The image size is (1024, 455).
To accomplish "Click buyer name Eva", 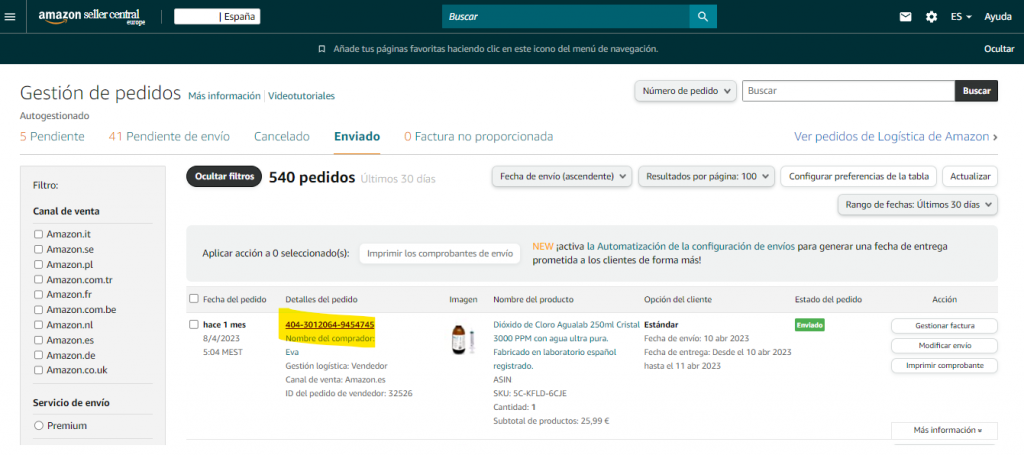I will click(x=292, y=352).
